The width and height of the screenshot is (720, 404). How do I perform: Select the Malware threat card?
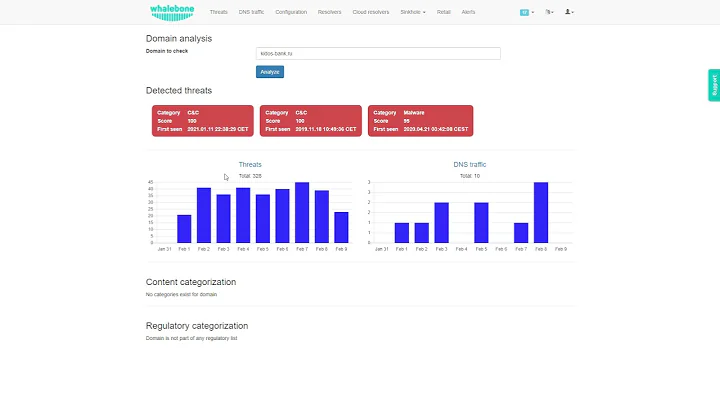(420, 121)
